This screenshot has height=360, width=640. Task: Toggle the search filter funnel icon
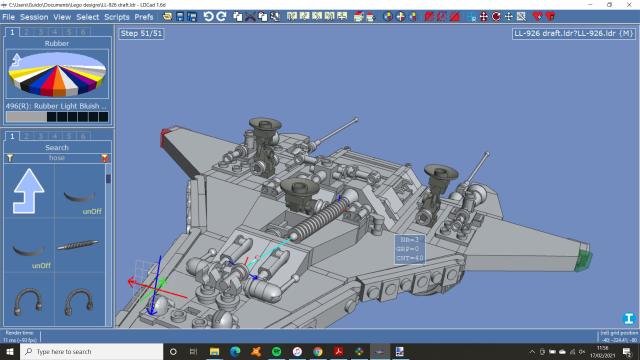click(x=10, y=158)
